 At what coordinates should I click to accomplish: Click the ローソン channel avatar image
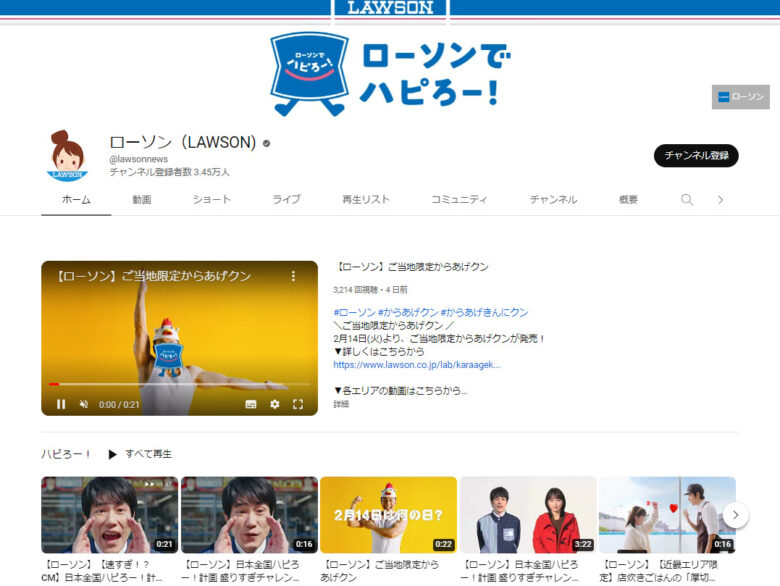point(67,156)
